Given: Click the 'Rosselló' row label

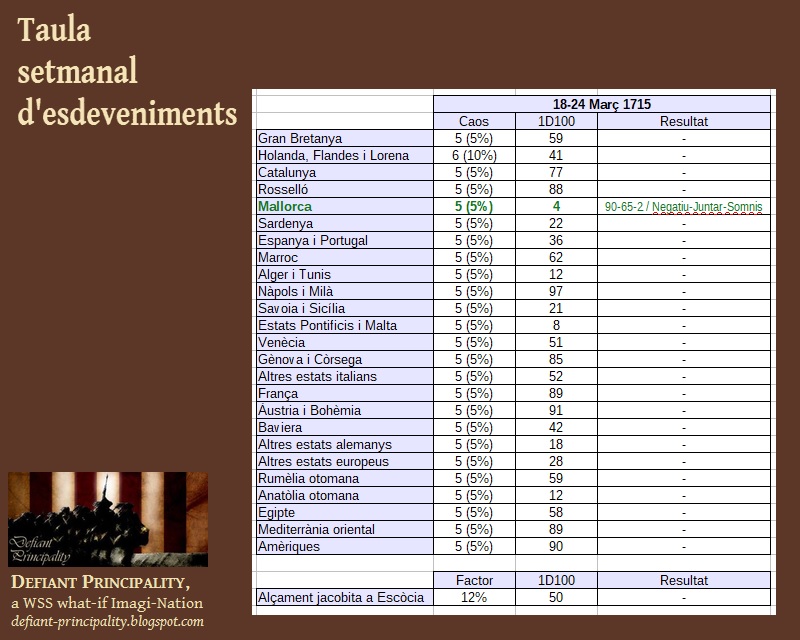Looking at the screenshot, I should click(x=344, y=189).
